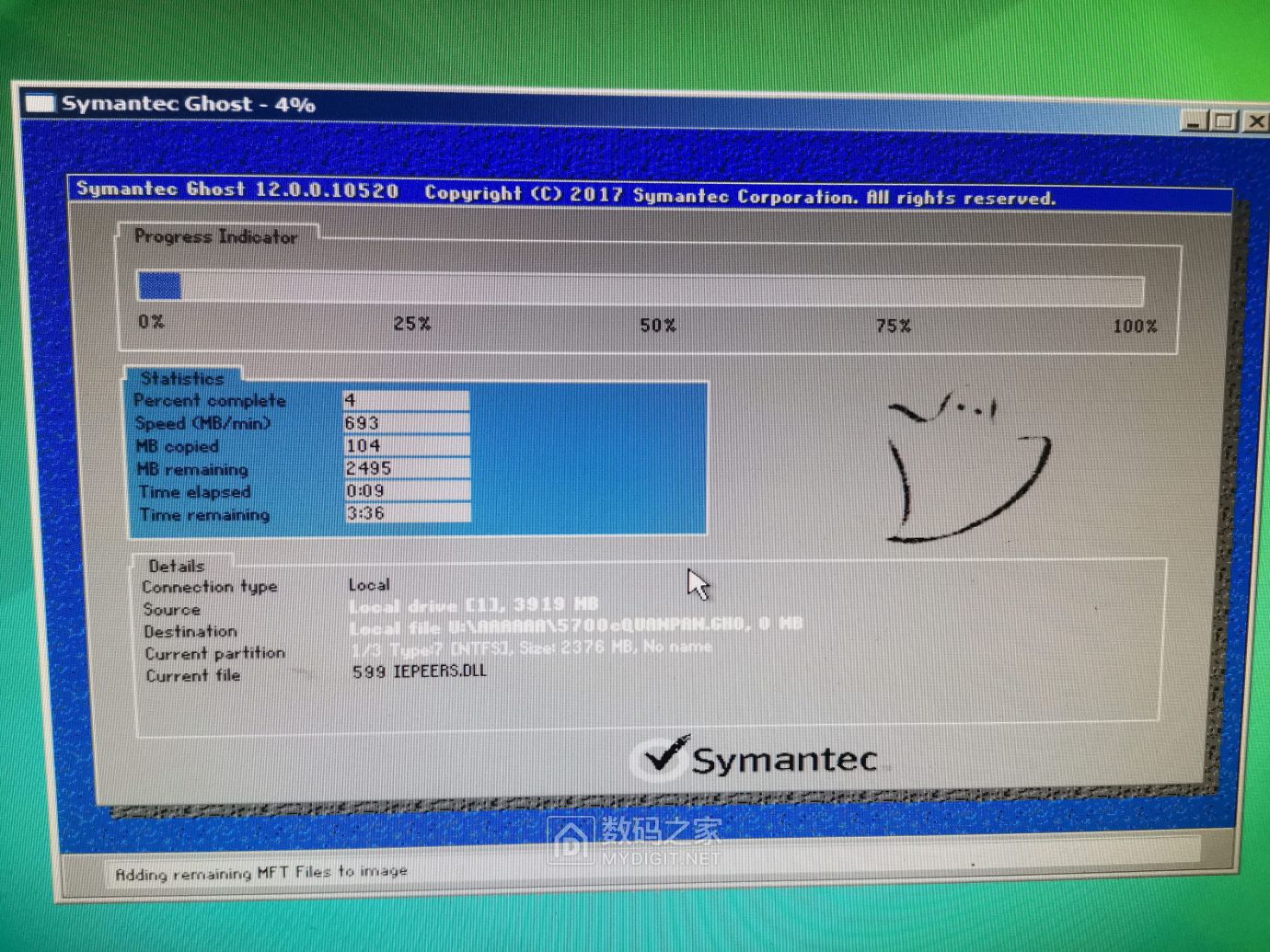The image size is (1270, 952).
Task: Click the Speed (MB/min) label
Action: pos(202,423)
